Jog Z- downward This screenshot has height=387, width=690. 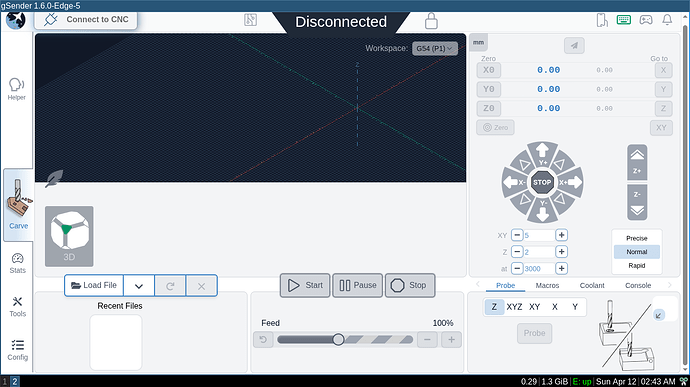click(637, 202)
